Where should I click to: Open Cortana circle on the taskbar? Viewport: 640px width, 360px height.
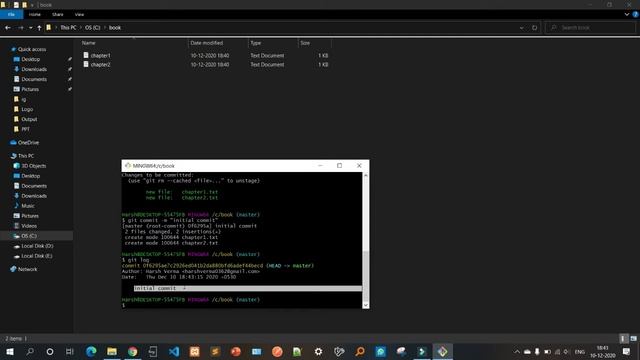tap(50, 351)
